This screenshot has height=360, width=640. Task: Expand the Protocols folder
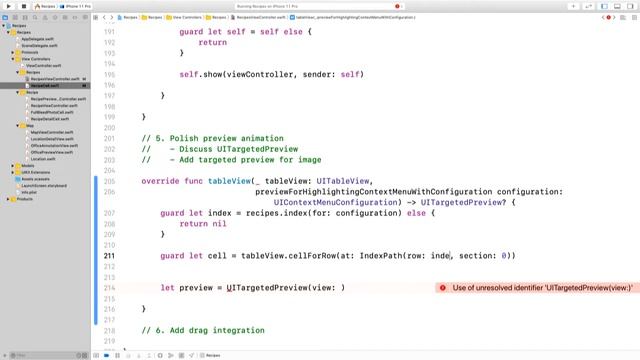pos(13,52)
